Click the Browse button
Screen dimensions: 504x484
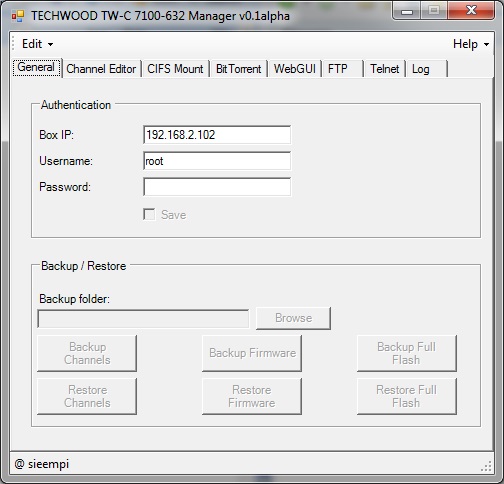tap(293, 318)
